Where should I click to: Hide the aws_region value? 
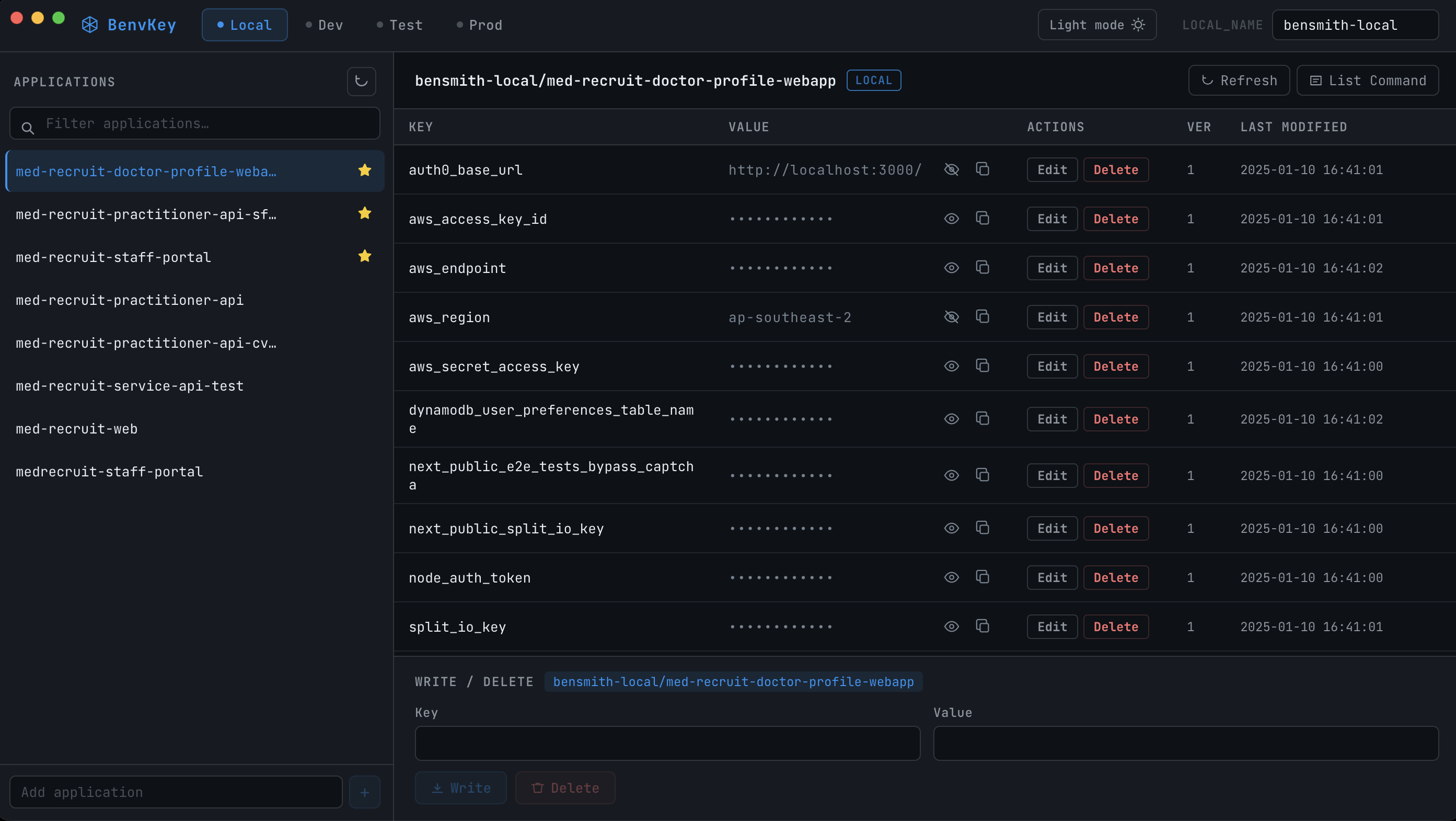(x=951, y=317)
